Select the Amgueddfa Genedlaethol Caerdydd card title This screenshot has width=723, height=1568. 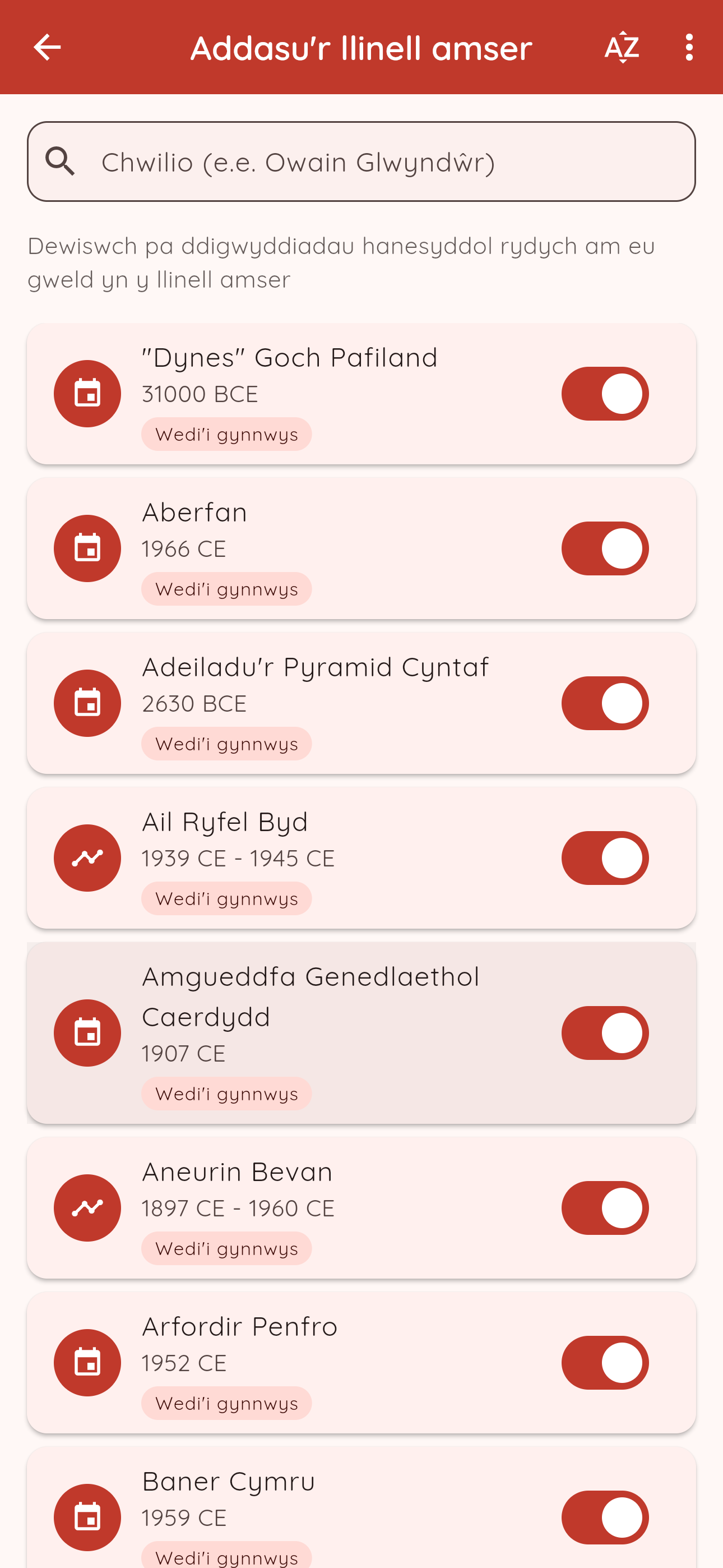pyautogui.click(x=310, y=996)
